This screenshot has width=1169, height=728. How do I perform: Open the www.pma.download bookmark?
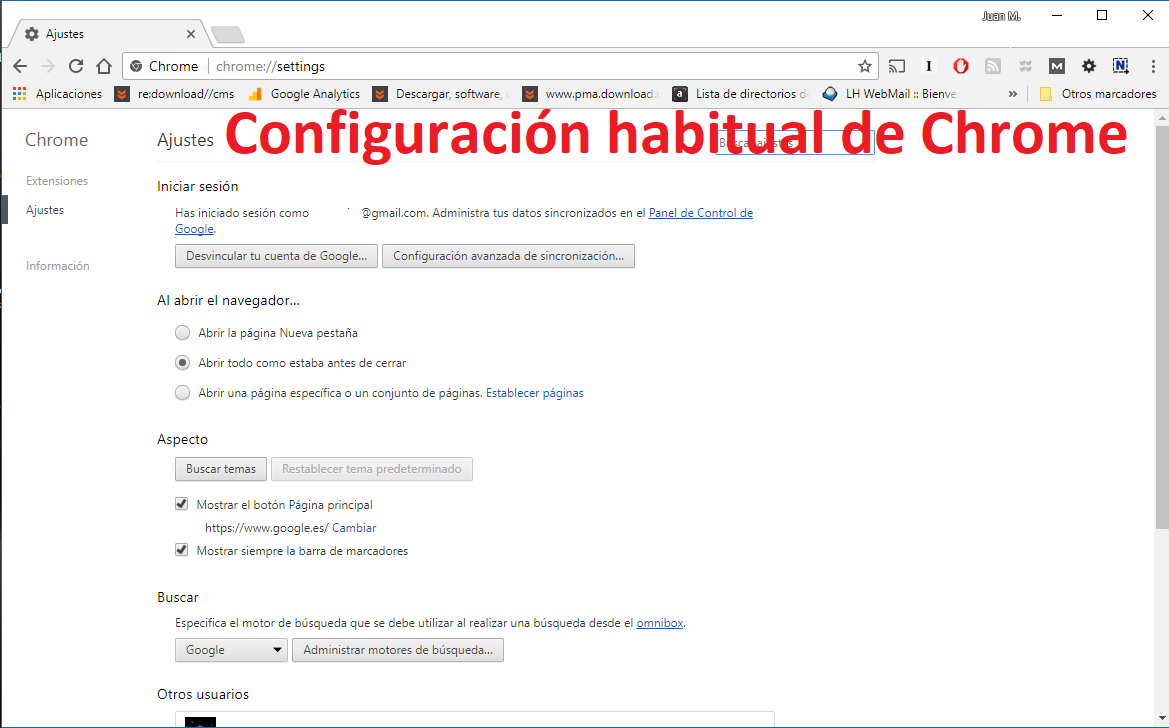click(x=590, y=94)
